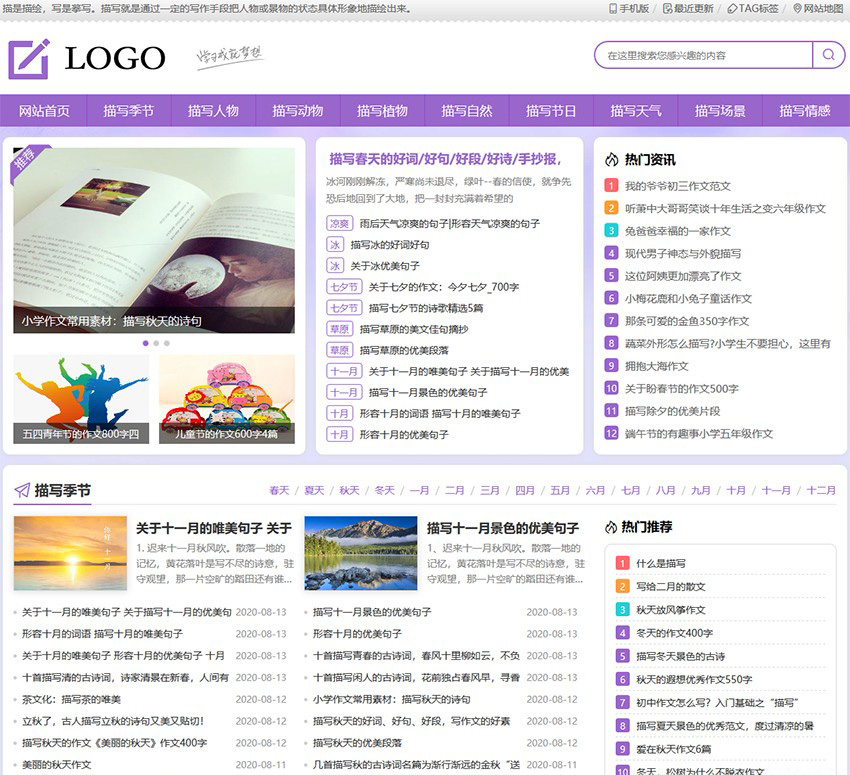Select the 草原 tag badge
This screenshot has width=850, height=775.
pos(340,330)
